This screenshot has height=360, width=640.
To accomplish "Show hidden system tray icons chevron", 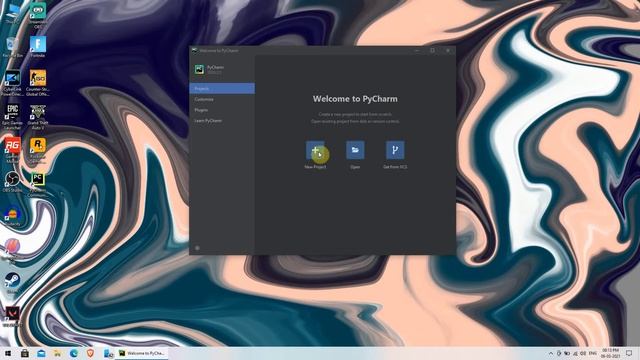I will point(551,353).
